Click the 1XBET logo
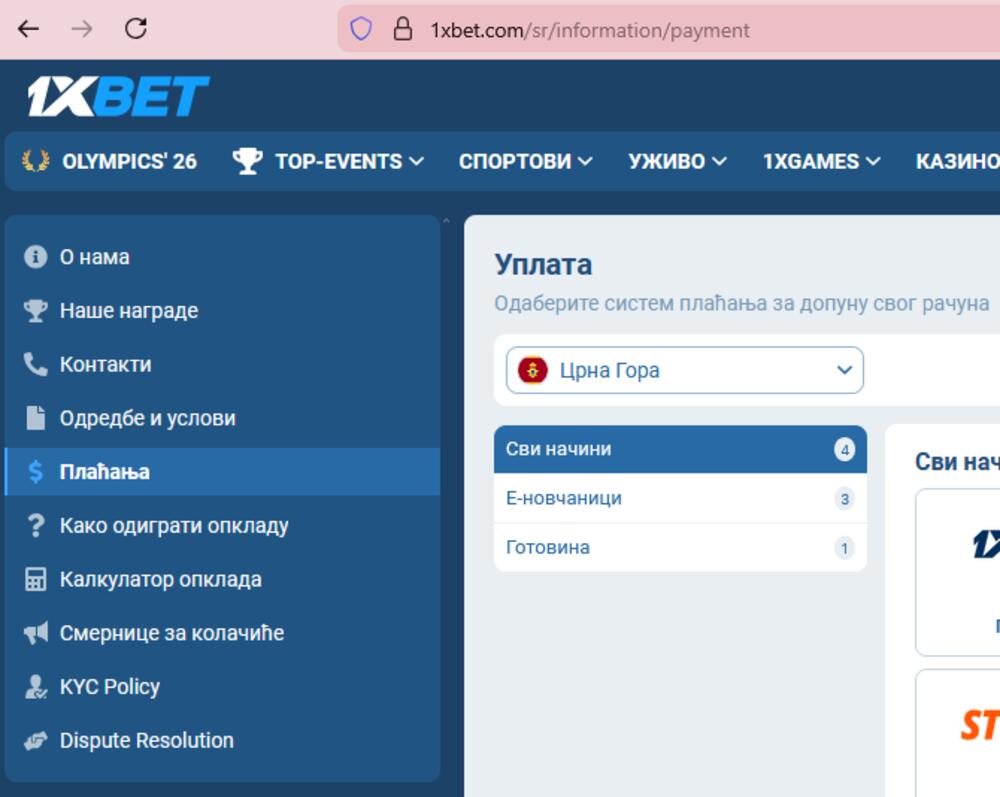Image resolution: width=1000 pixels, height=797 pixels. point(118,97)
